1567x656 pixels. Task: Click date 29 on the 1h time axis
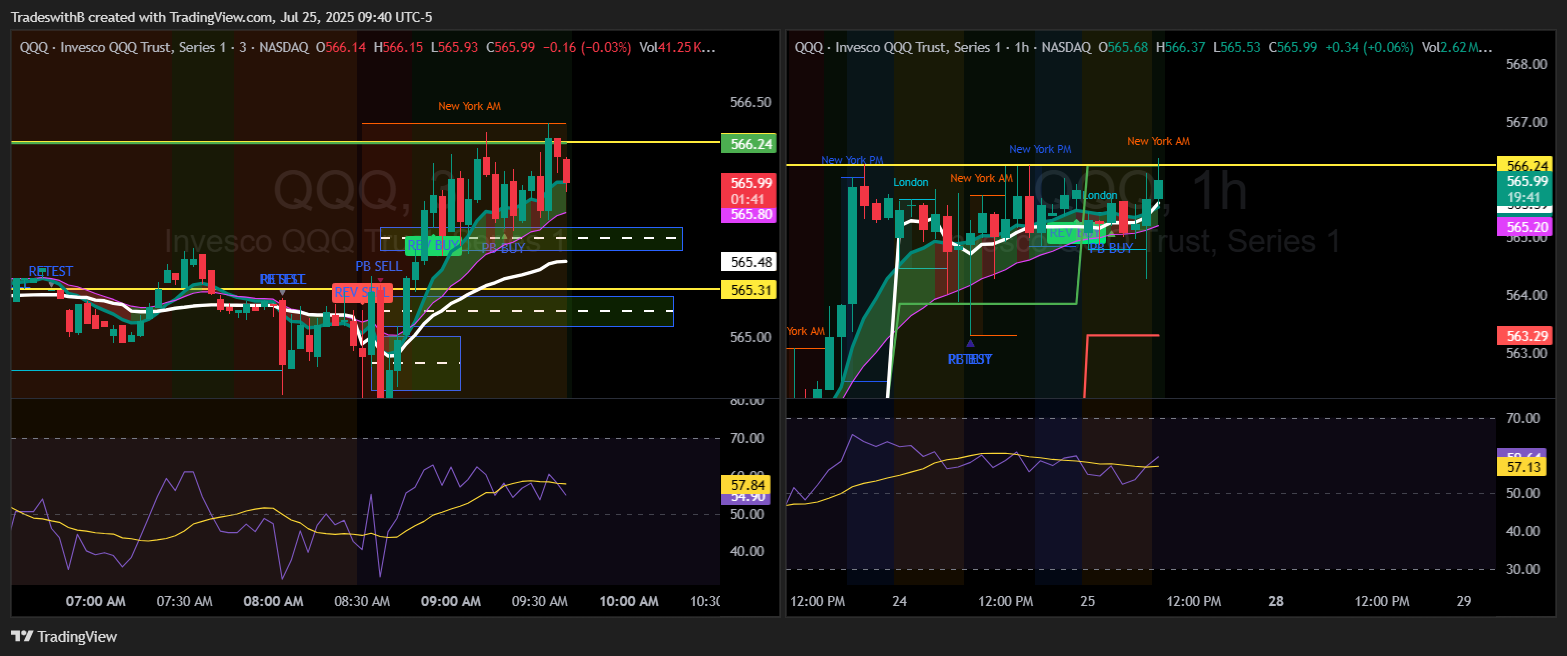click(x=1464, y=601)
